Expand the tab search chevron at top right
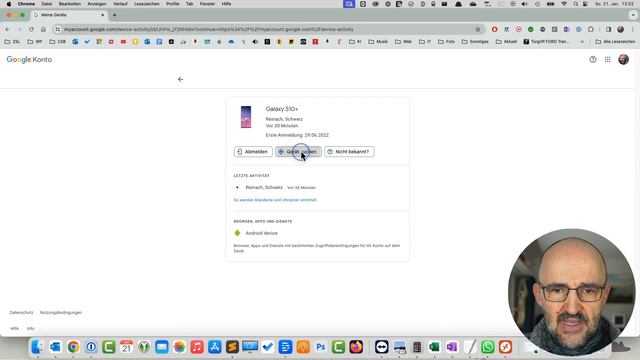The height and width of the screenshot is (360, 640). (x=633, y=15)
